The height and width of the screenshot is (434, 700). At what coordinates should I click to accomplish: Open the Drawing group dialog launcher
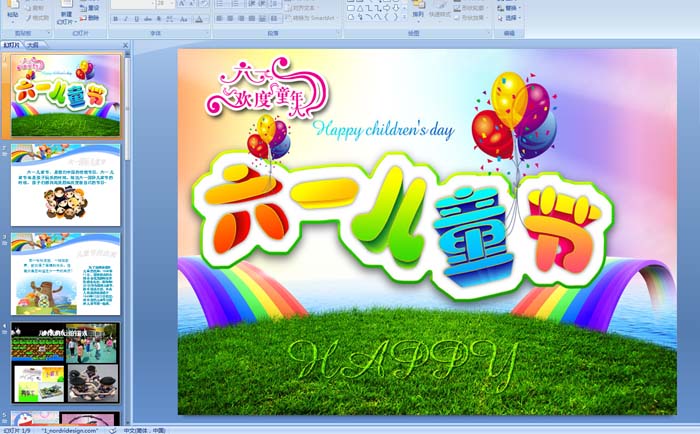[x=489, y=33]
